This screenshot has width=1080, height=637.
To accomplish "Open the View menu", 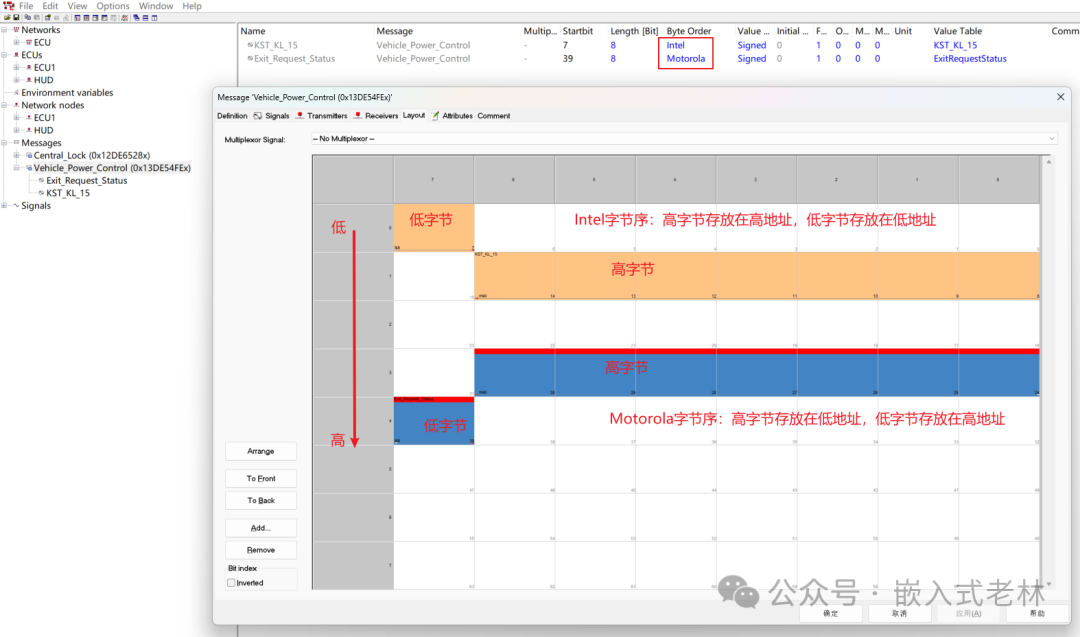I will 77,6.
